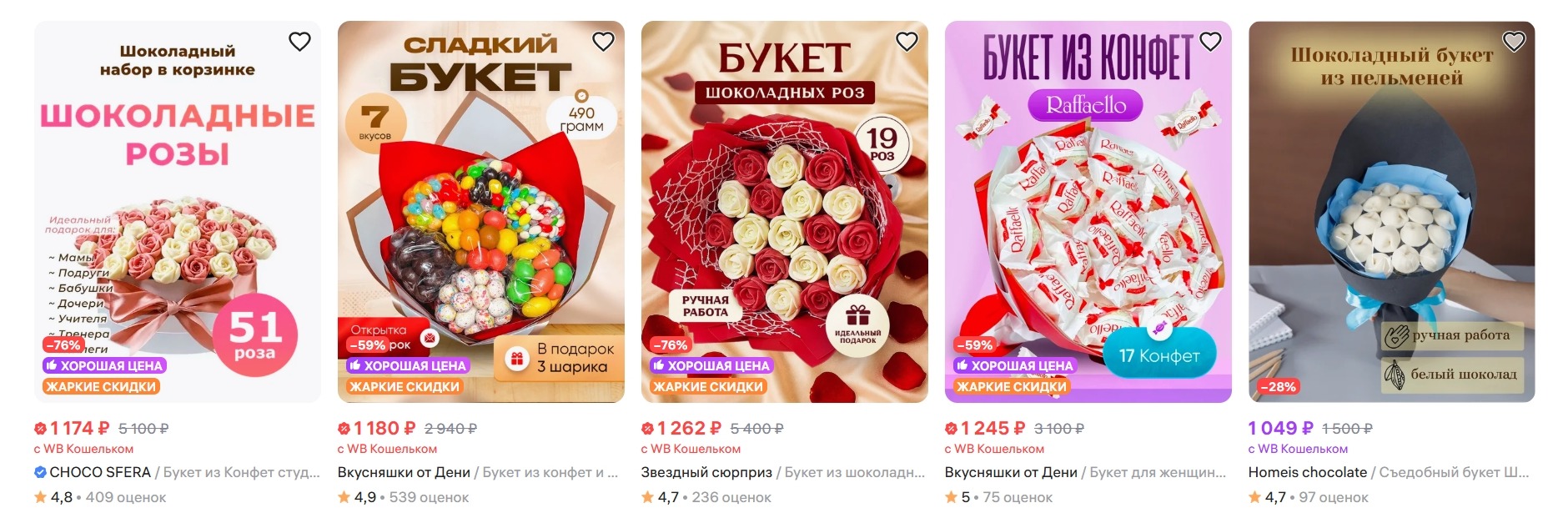Favorite the Букет шоколадных роз product

[907, 42]
